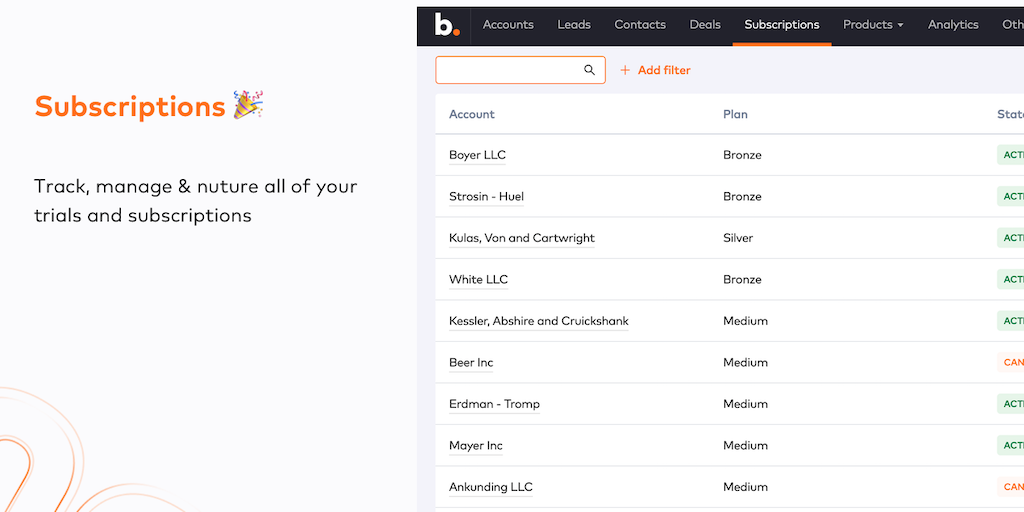
Task: Sort by the Account column header
Action: coord(472,114)
